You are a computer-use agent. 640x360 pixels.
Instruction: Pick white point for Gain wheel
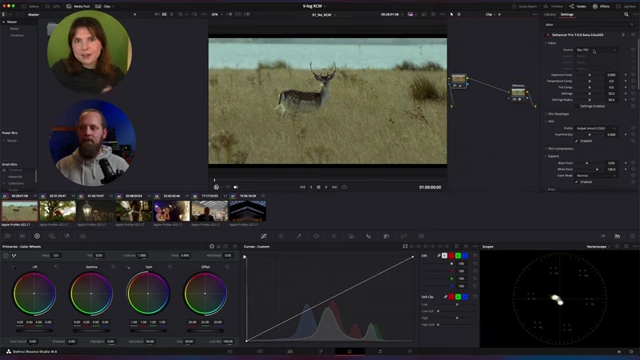[x=128, y=267]
